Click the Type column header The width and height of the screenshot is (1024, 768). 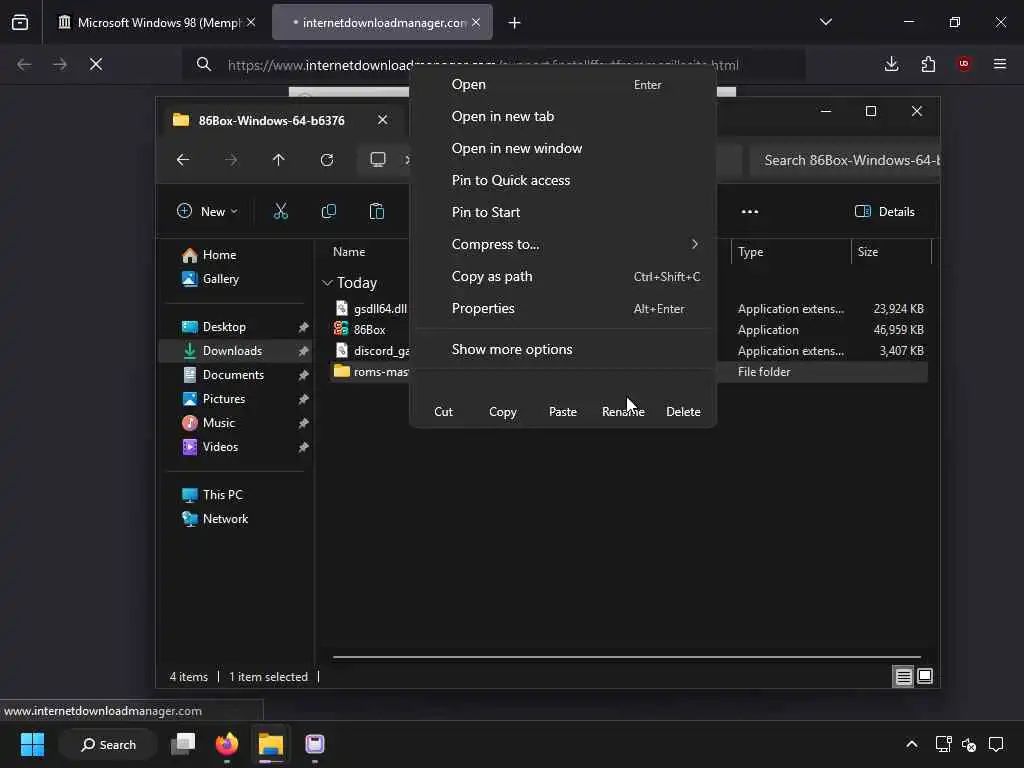(x=791, y=252)
